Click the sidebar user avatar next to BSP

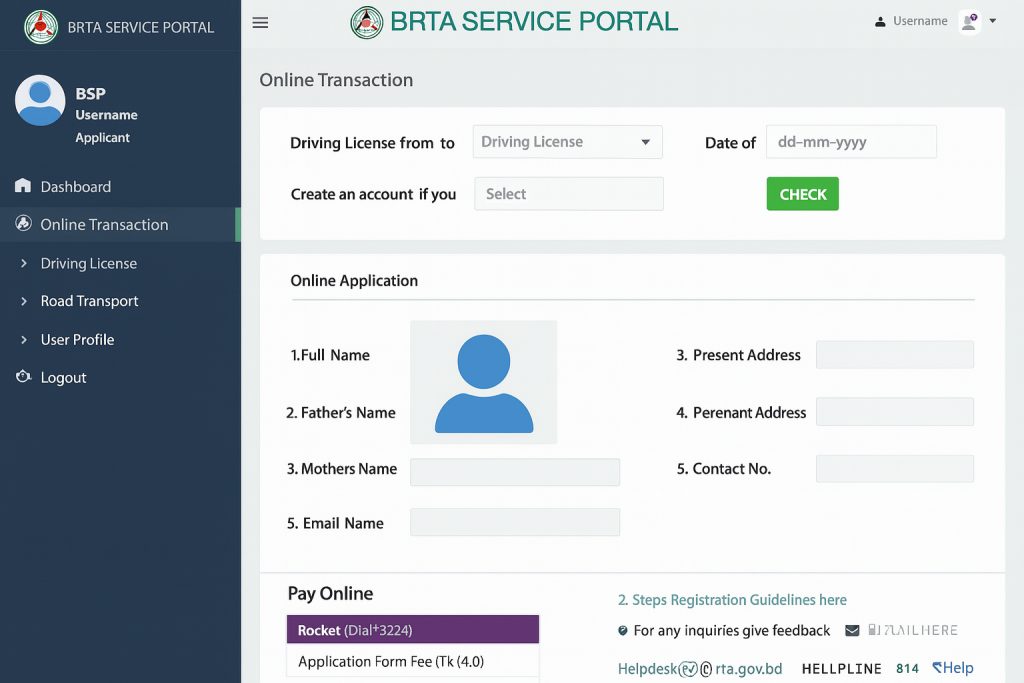click(40, 100)
